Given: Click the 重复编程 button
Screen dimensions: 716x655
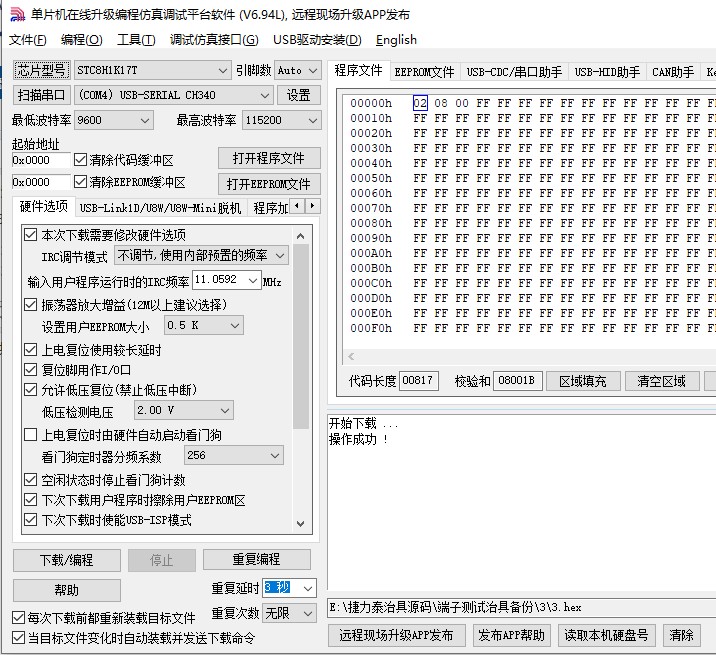Looking at the screenshot, I should tap(257, 560).
